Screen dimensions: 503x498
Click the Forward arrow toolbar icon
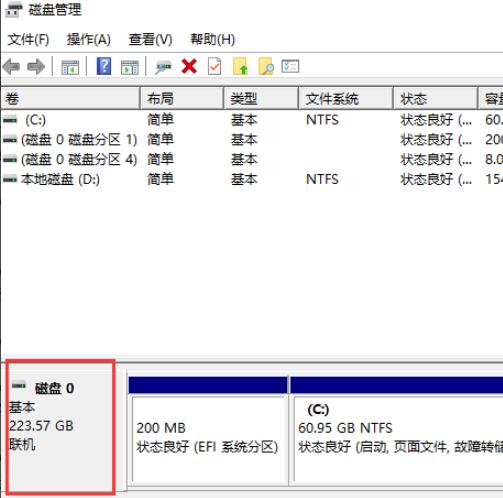click(x=36, y=67)
